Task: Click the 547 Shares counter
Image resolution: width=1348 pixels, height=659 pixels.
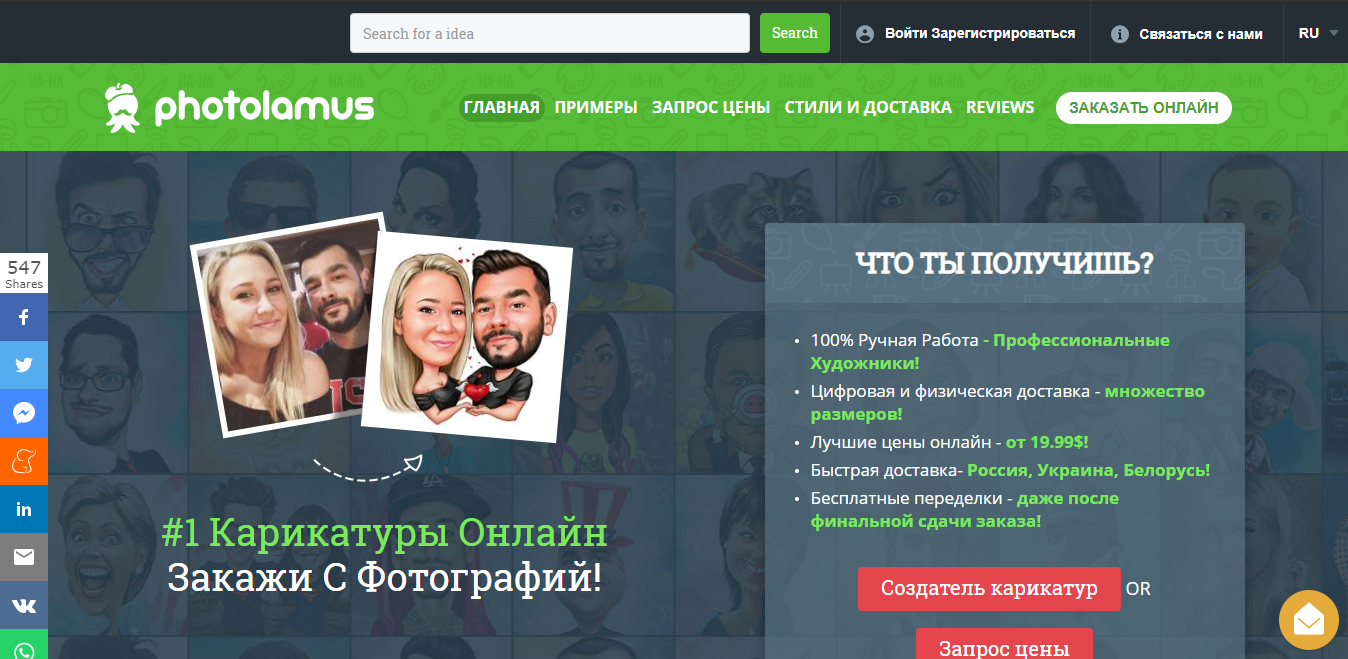Action: click(x=24, y=274)
